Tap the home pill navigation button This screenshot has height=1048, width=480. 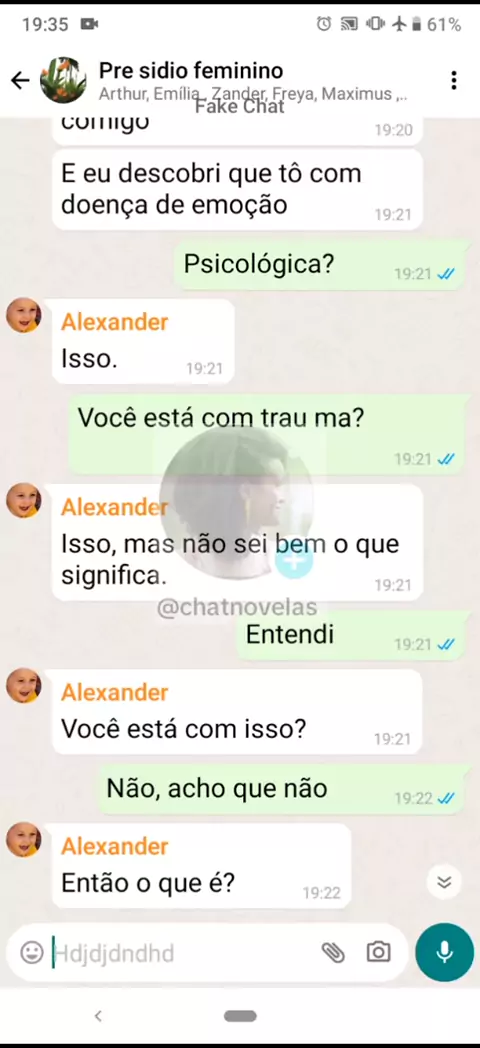pyautogui.click(x=240, y=1016)
